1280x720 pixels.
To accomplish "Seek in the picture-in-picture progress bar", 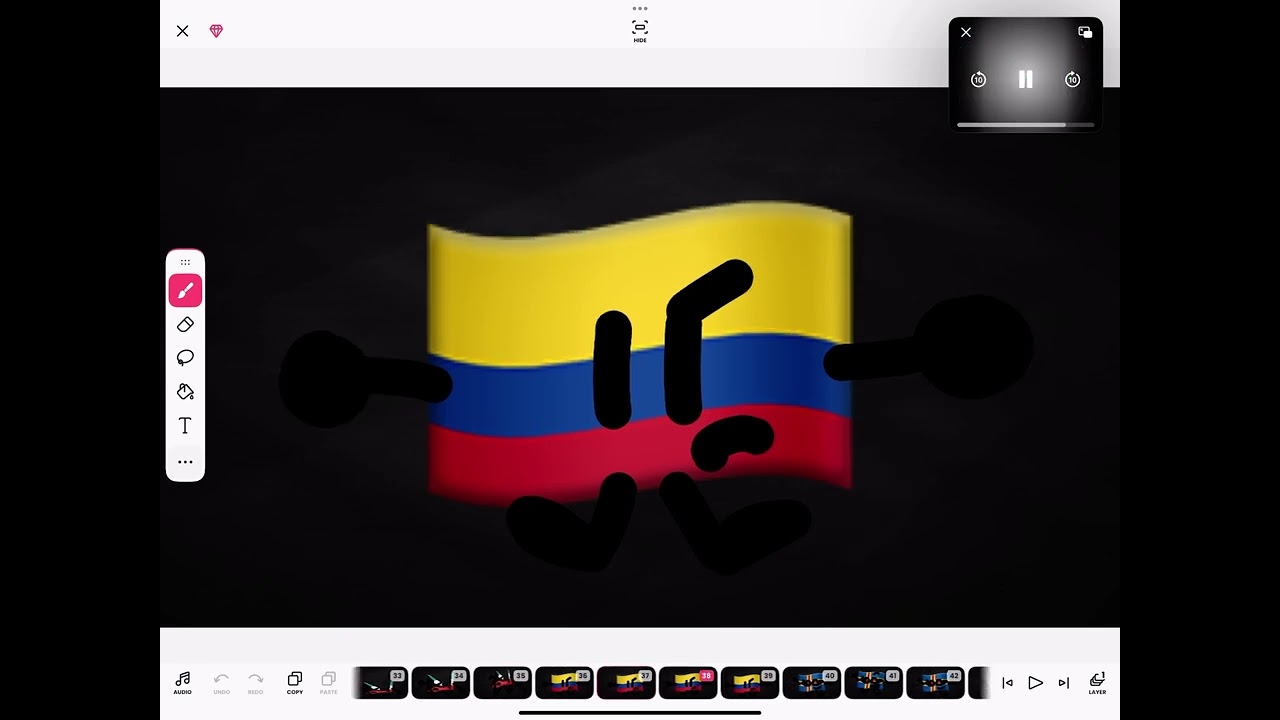I will [x=1025, y=125].
